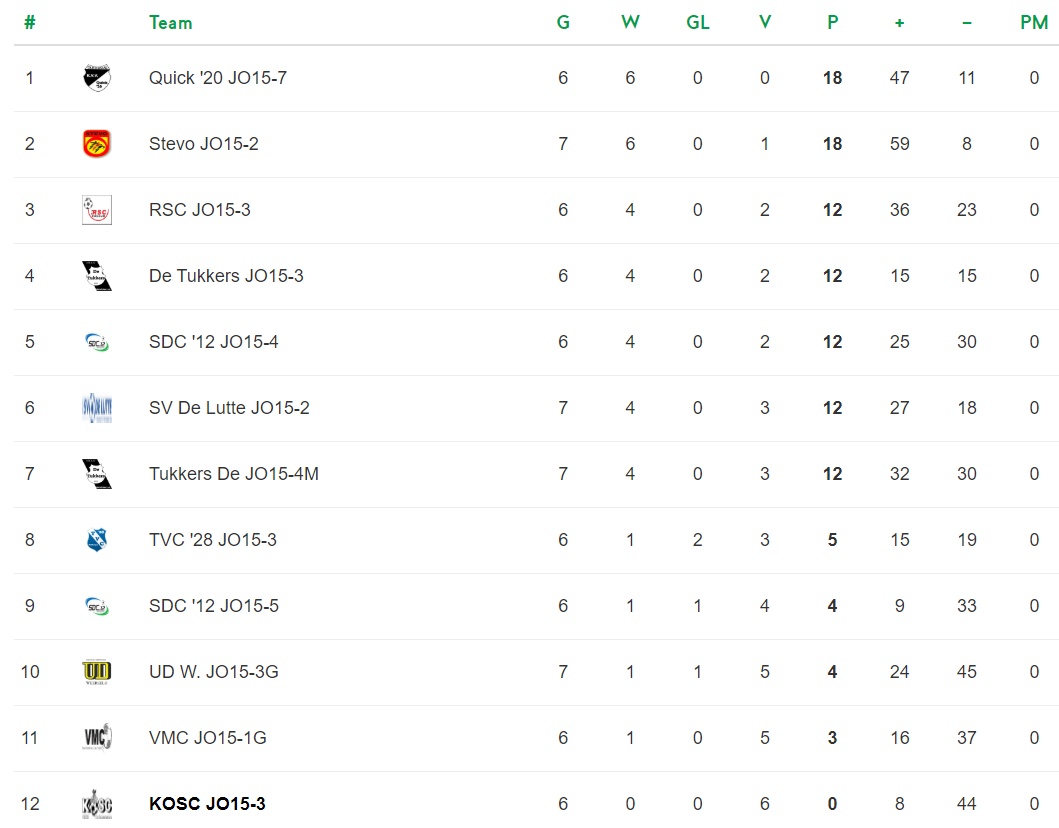Click the RSC club logo
Screen dimensions: 1059x828
[97, 210]
